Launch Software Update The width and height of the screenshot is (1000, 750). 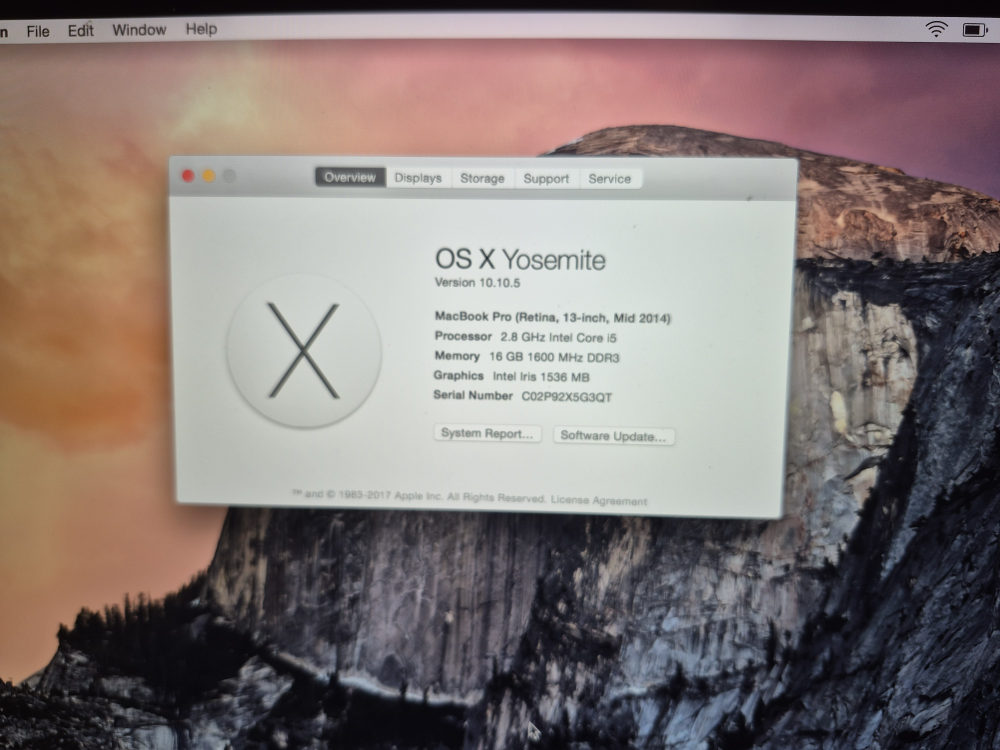[614, 436]
